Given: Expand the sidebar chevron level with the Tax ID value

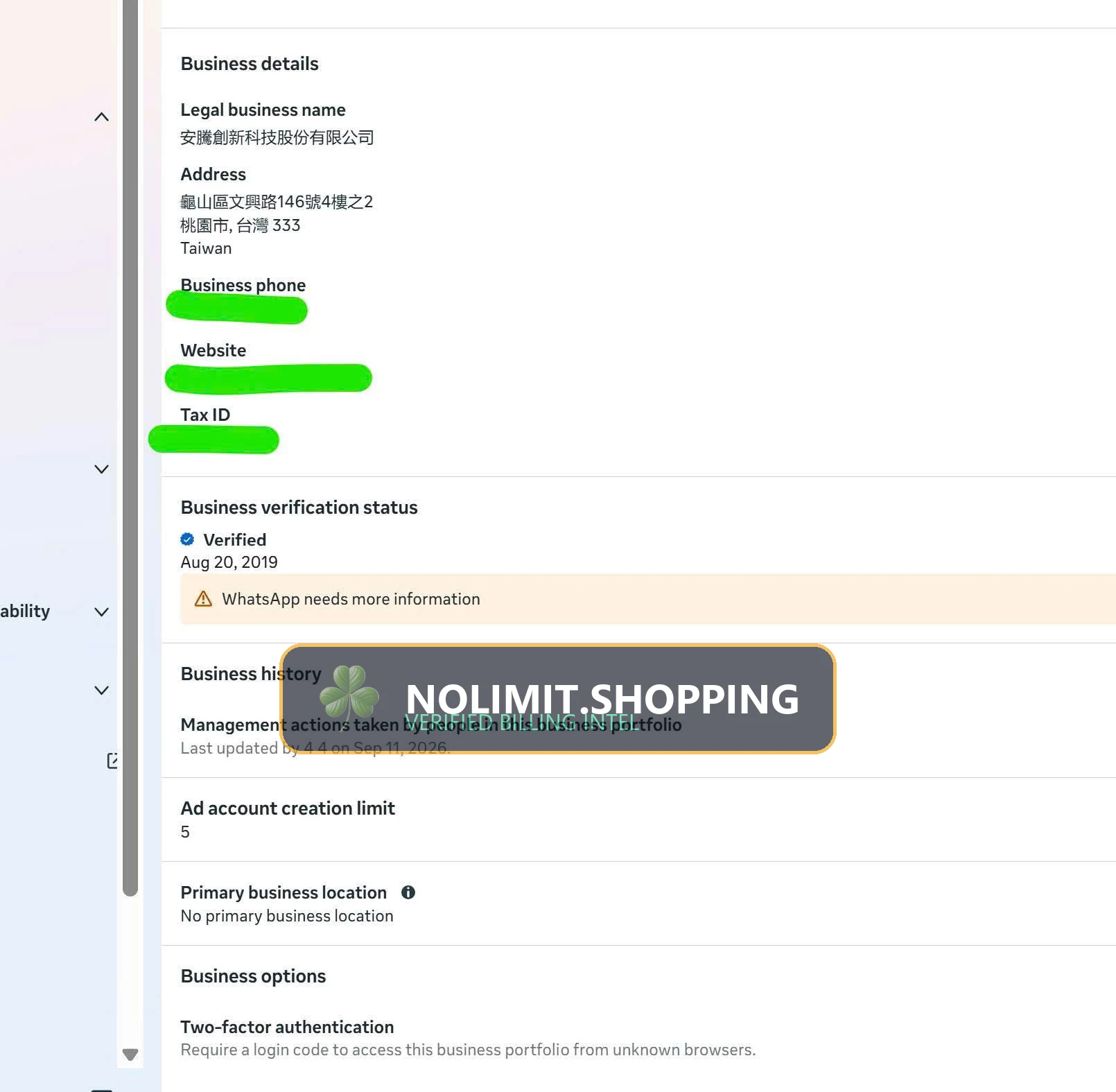Looking at the screenshot, I should click(101, 469).
